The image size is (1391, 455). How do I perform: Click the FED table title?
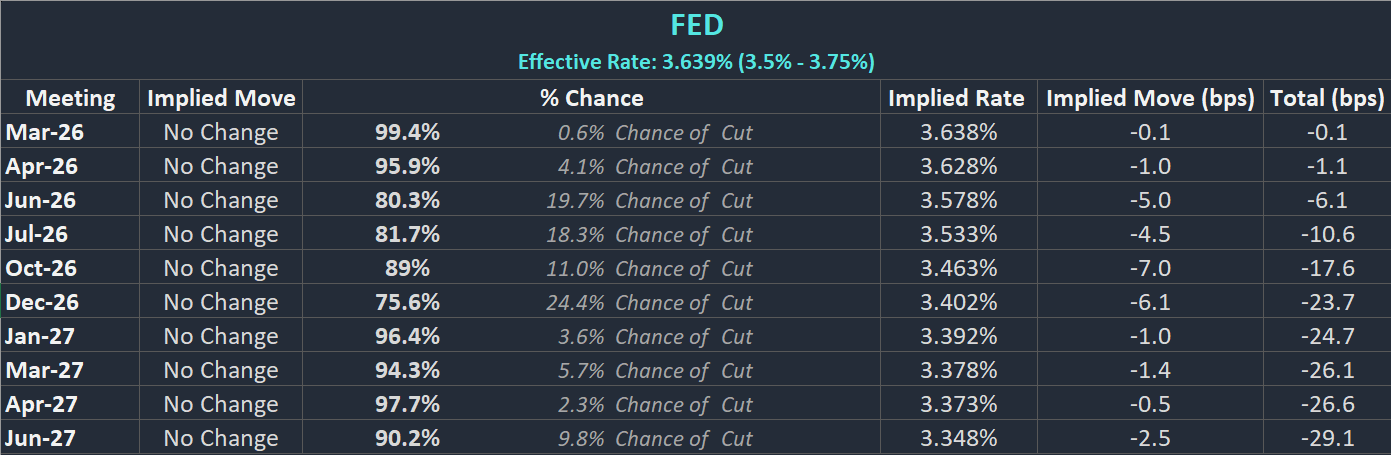(x=696, y=26)
